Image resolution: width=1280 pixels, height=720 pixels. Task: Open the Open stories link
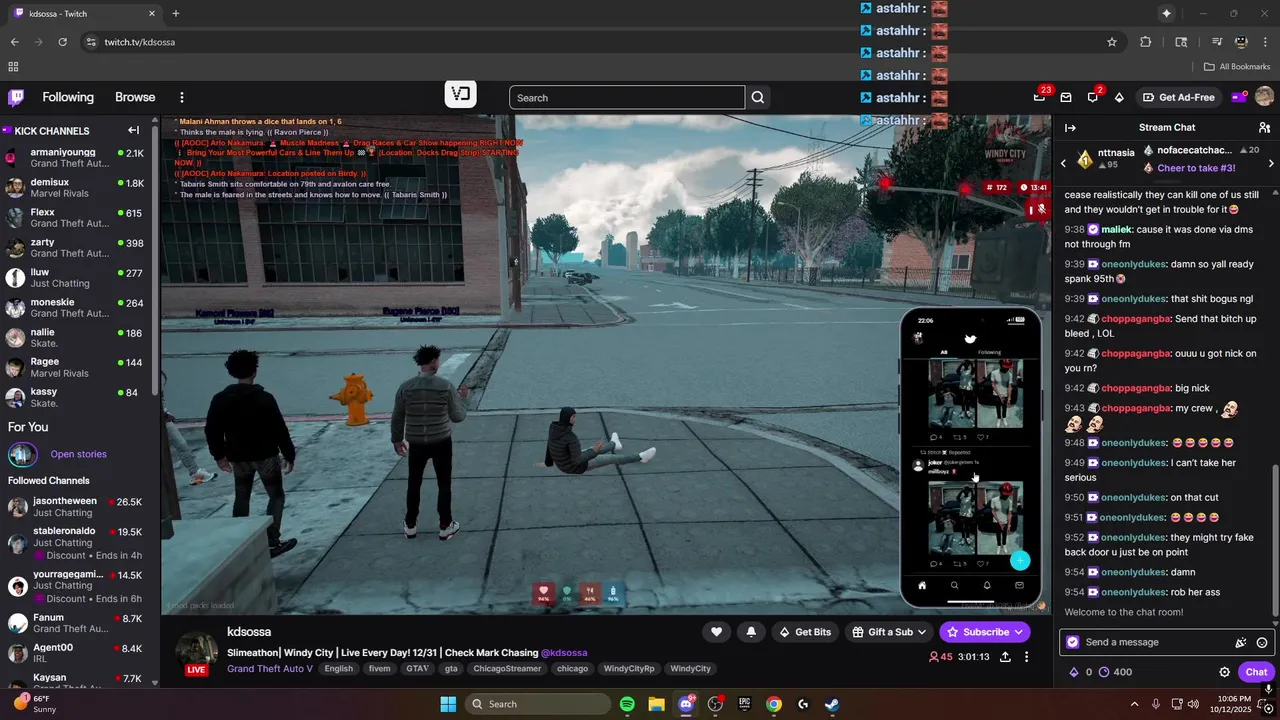click(x=78, y=454)
